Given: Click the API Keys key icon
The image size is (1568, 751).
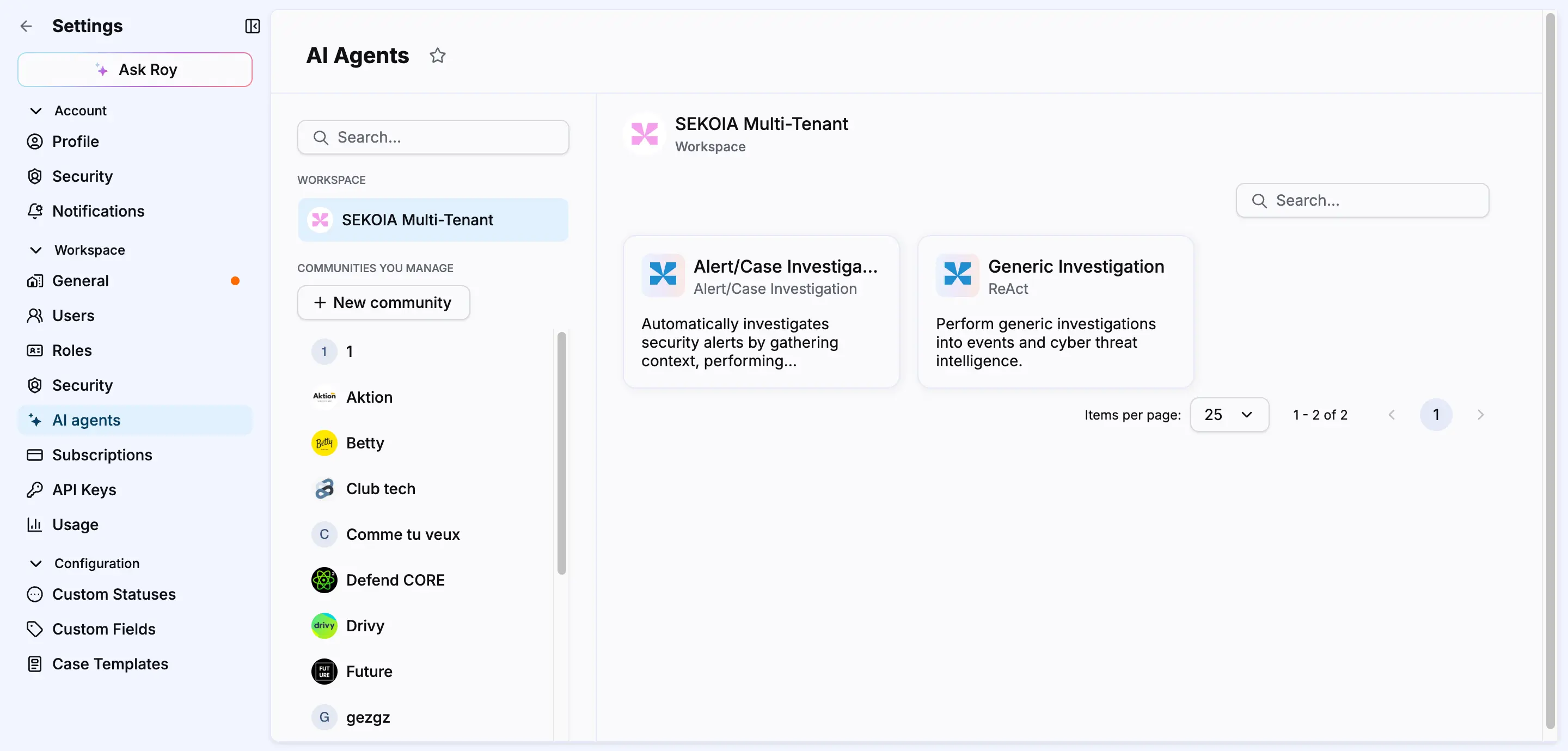Looking at the screenshot, I should tap(35, 489).
